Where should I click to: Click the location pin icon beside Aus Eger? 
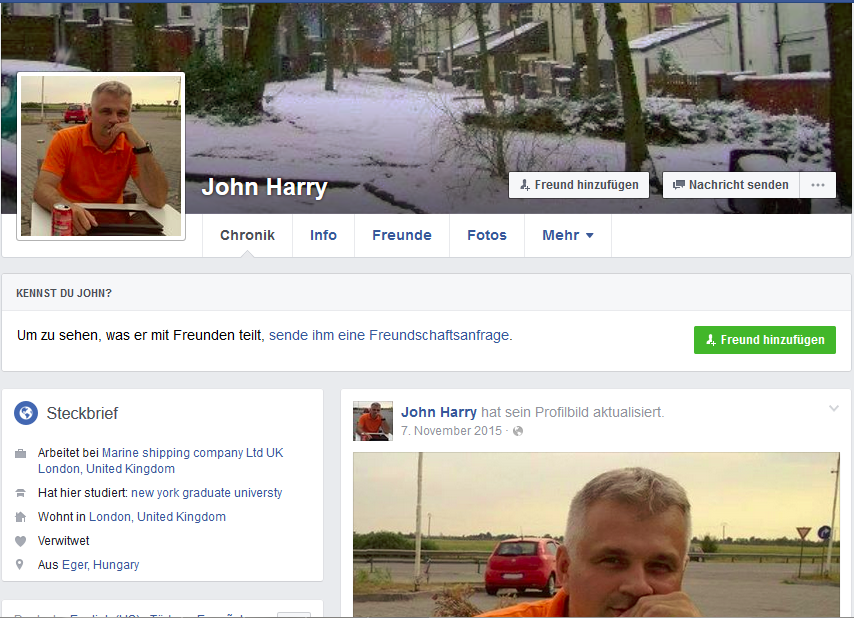pos(20,565)
